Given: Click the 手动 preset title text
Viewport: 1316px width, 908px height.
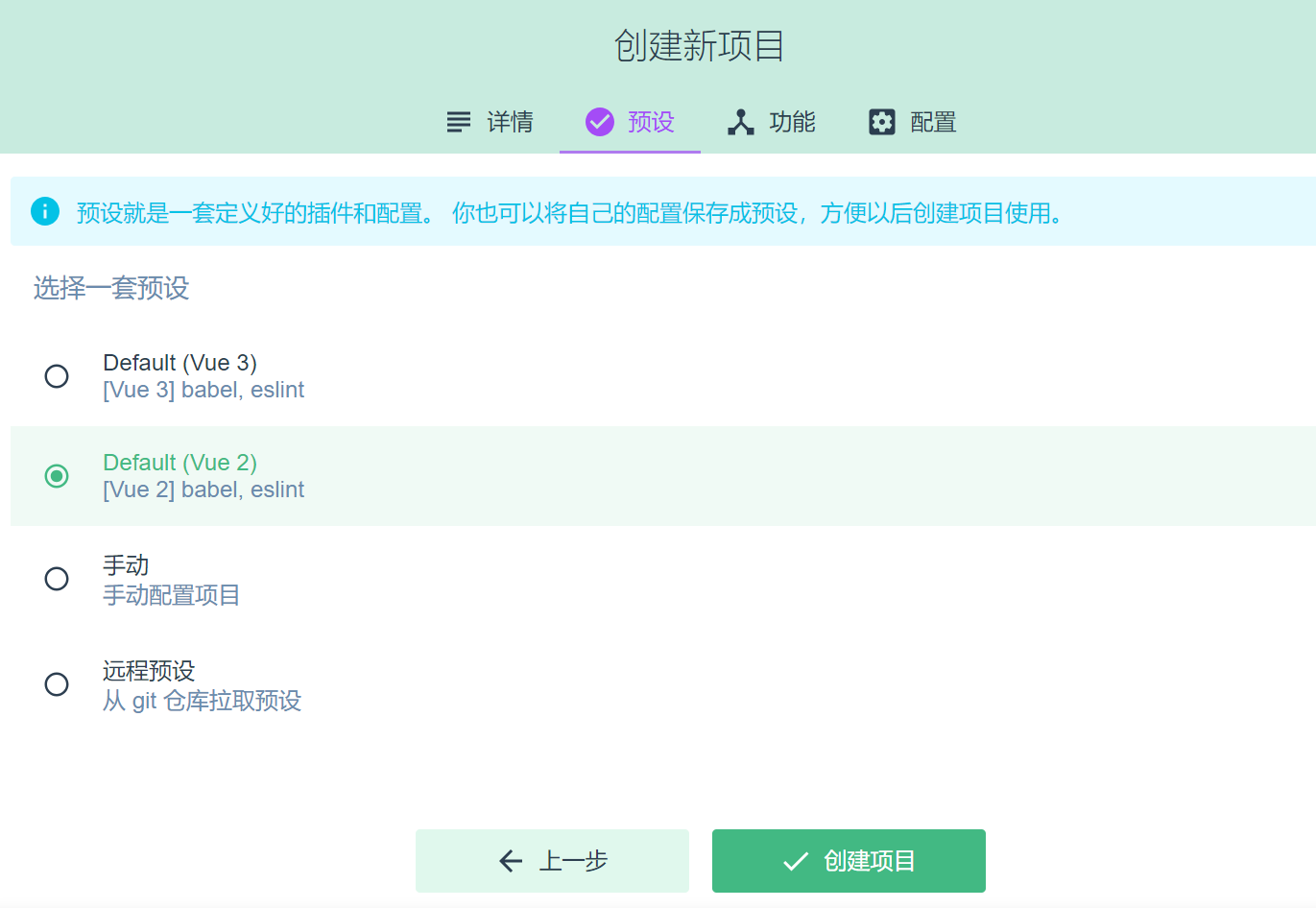Looking at the screenshot, I should pos(126,565).
